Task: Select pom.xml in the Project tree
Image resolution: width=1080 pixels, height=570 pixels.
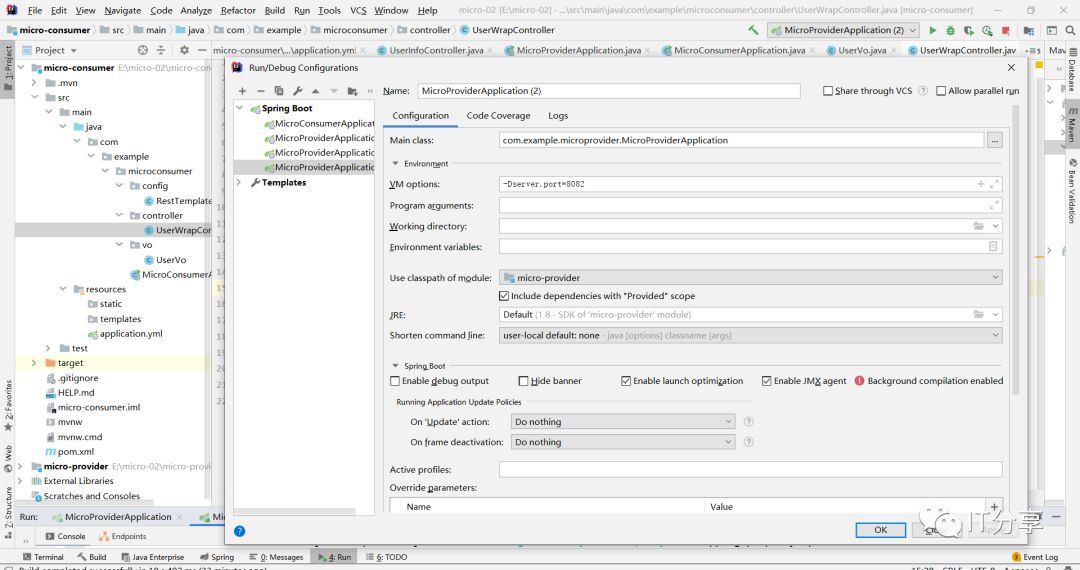Action: 70,452
